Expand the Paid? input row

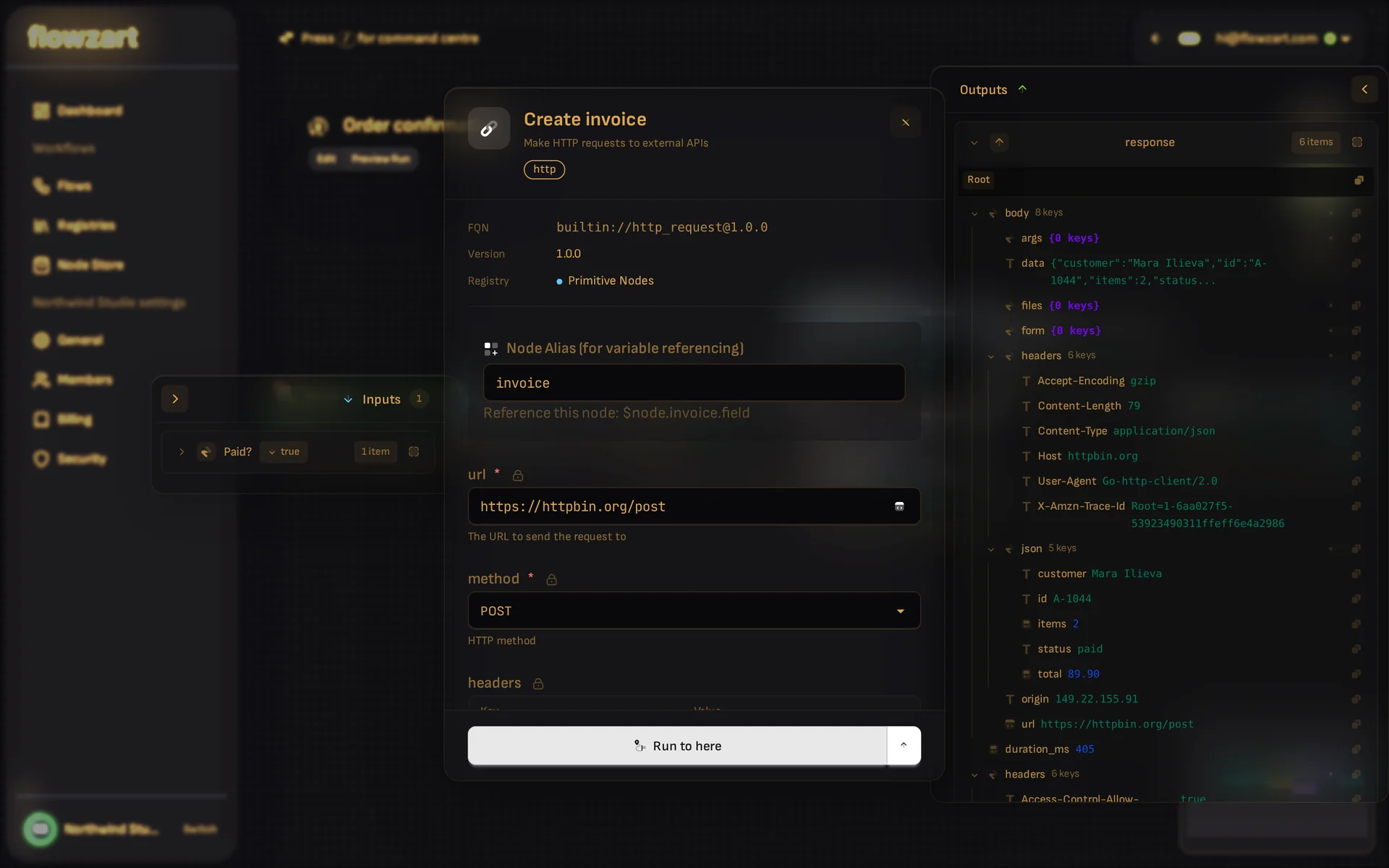point(182,451)
